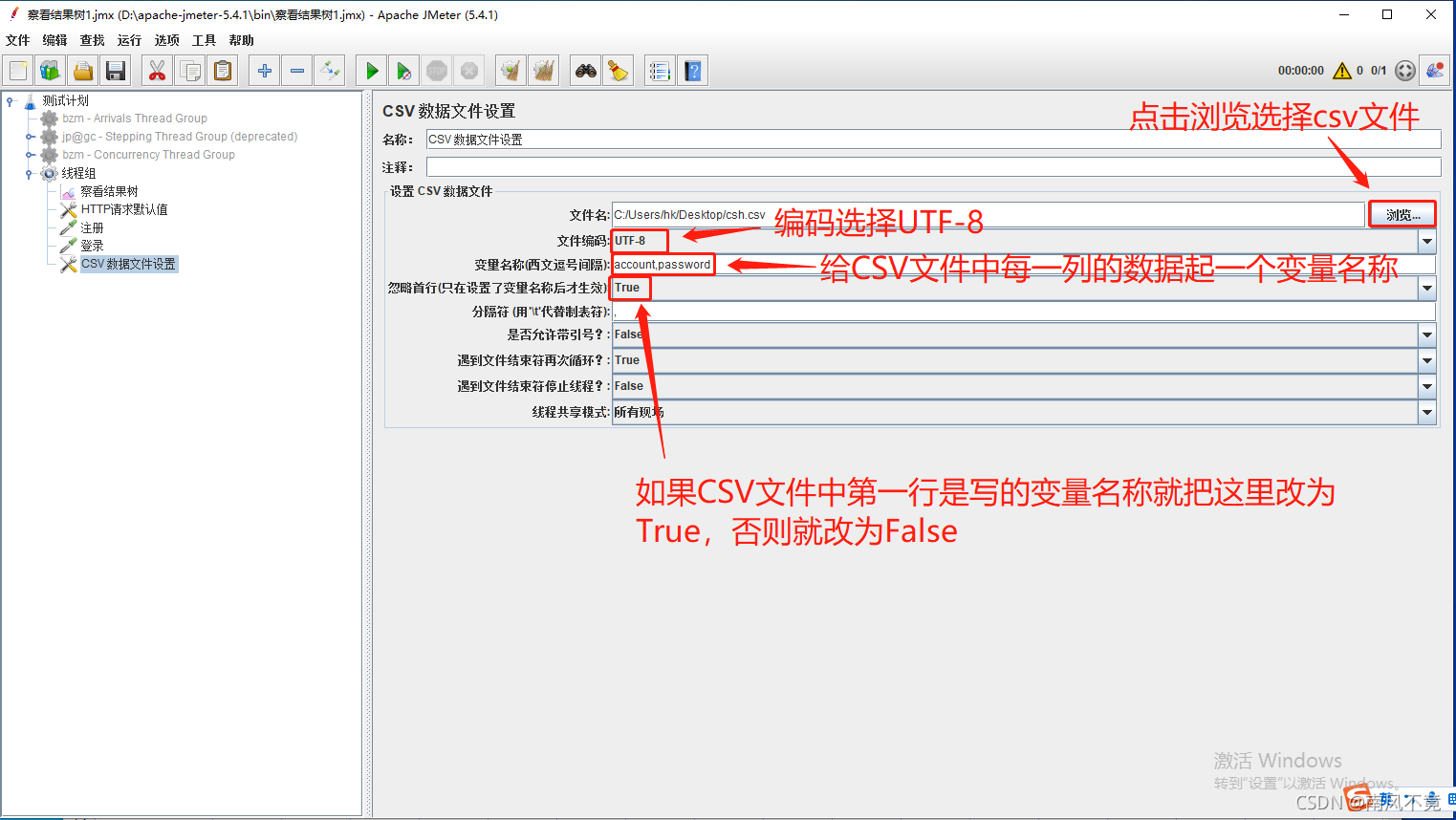Open the 遇到文件结束符再次循环 dropdown arrow
The image size is (1456, 820).
click(x=1426, y=360)
